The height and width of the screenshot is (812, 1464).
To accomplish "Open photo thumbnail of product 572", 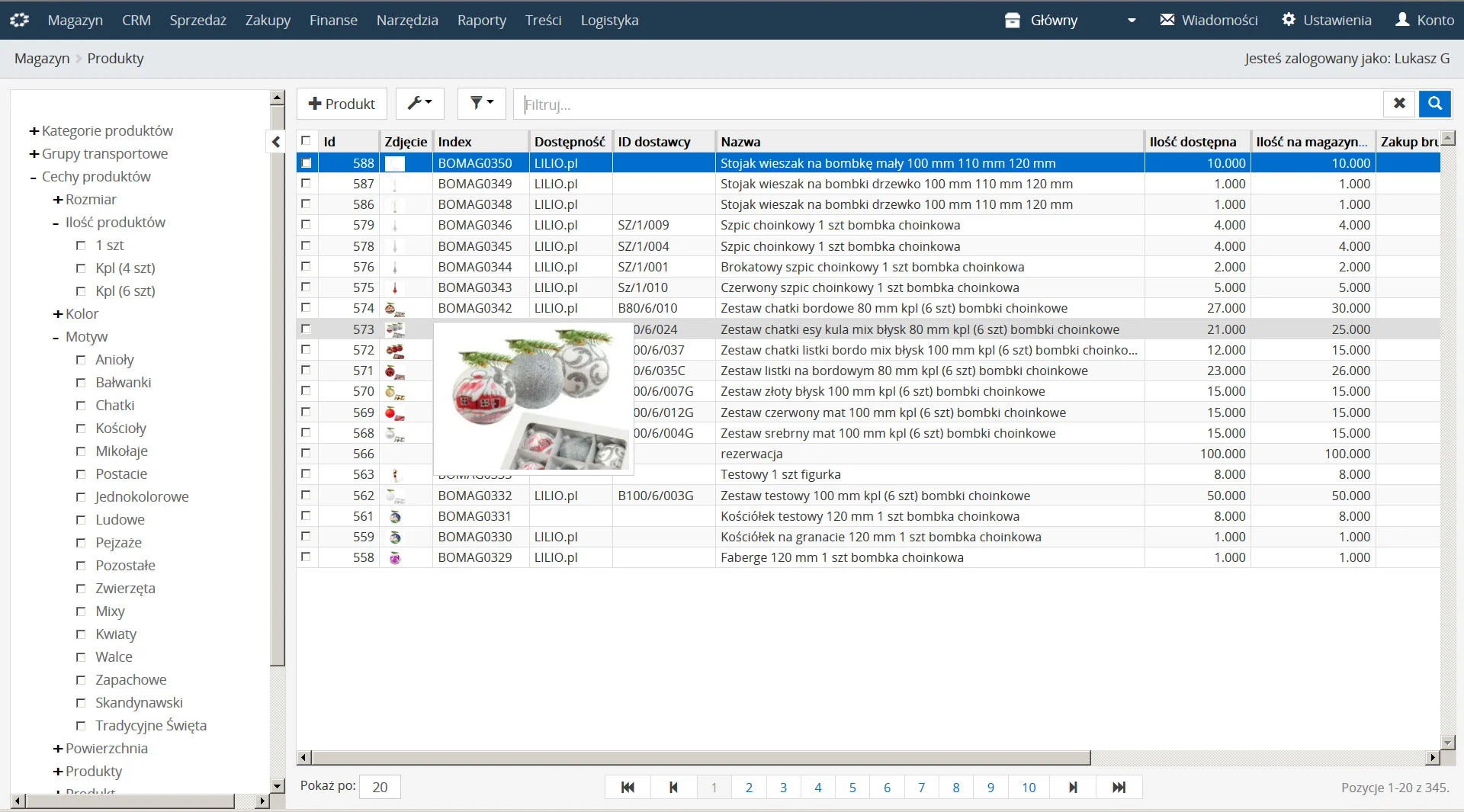I will pos(395,351).
